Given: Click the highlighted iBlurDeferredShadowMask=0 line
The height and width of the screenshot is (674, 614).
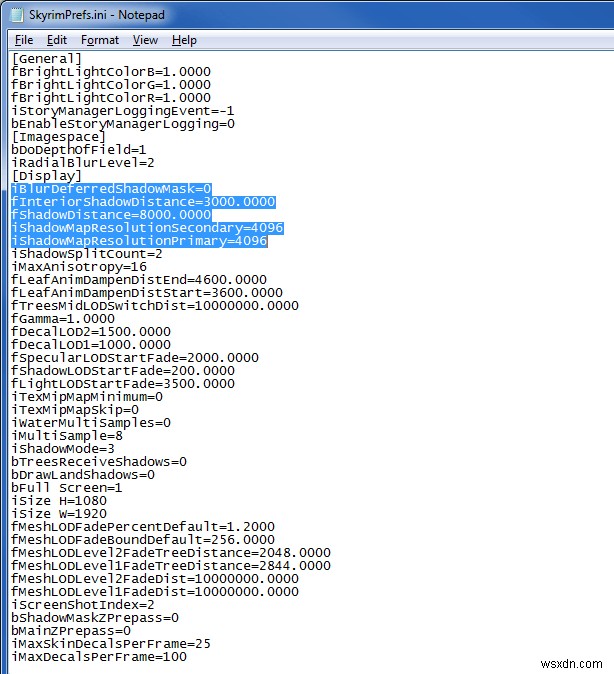Looking at the screenshot, I should (x=111, y=189).
